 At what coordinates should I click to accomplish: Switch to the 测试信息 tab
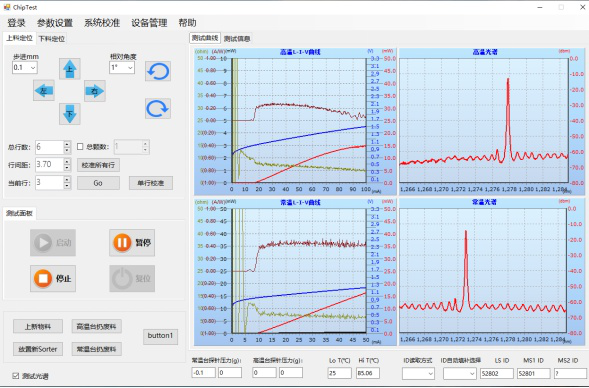(x=237, y=39)
